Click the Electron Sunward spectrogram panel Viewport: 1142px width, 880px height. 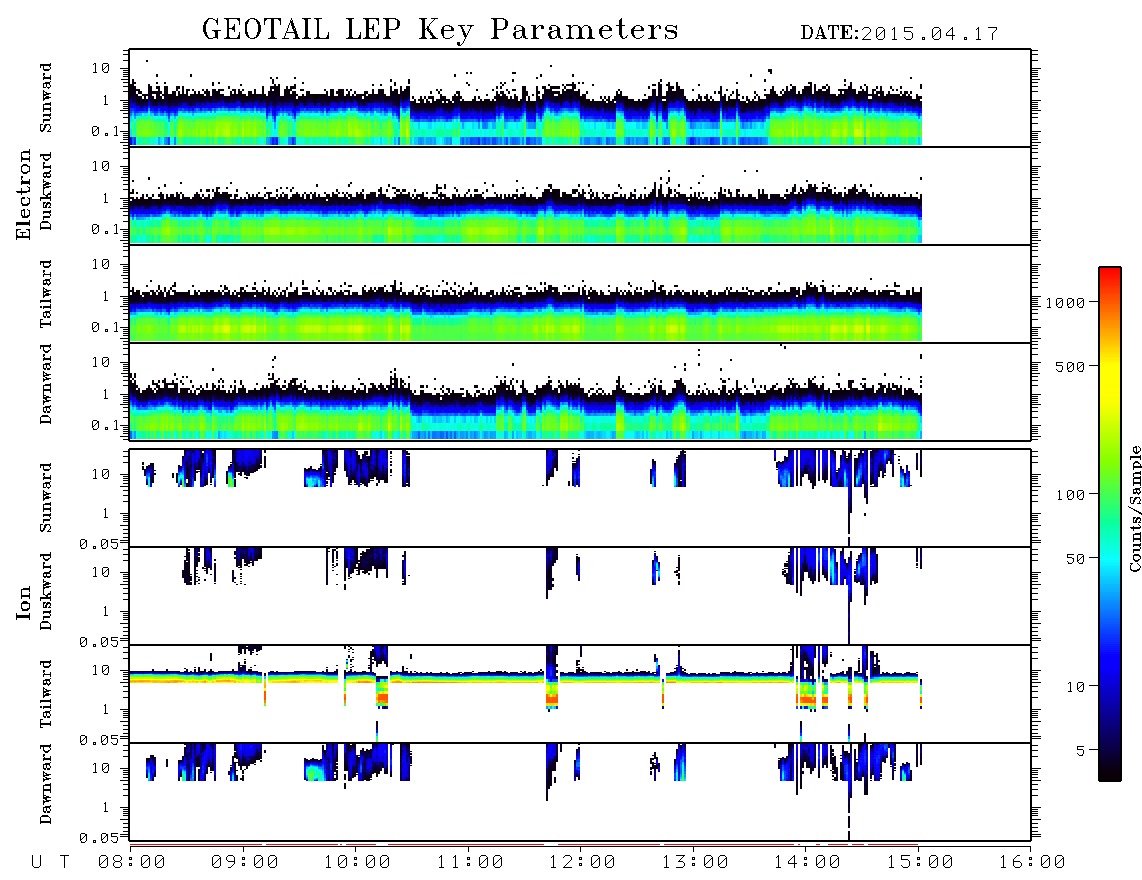[x=580, y=98]
